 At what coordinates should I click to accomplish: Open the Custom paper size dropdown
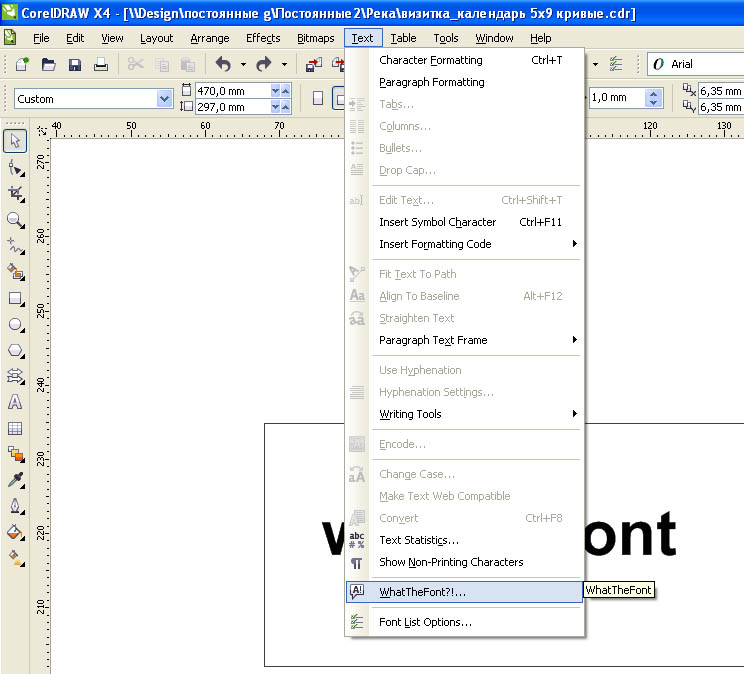pos(164,99)
